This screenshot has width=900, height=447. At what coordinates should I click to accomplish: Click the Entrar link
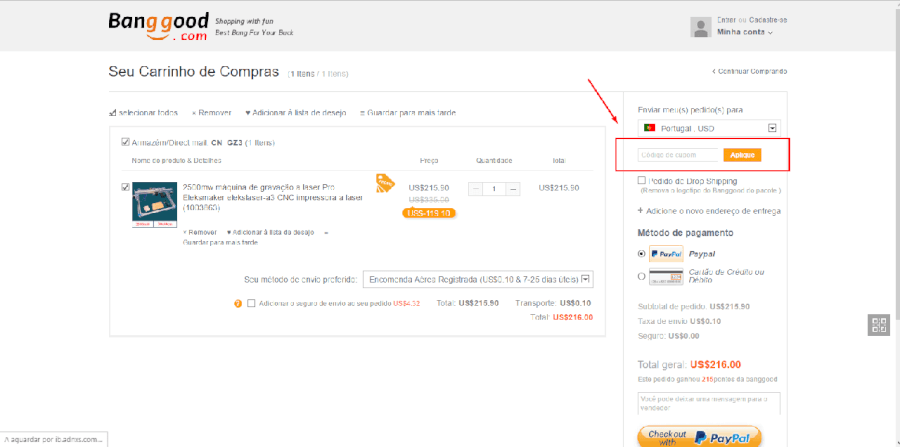tap(727, 20)
